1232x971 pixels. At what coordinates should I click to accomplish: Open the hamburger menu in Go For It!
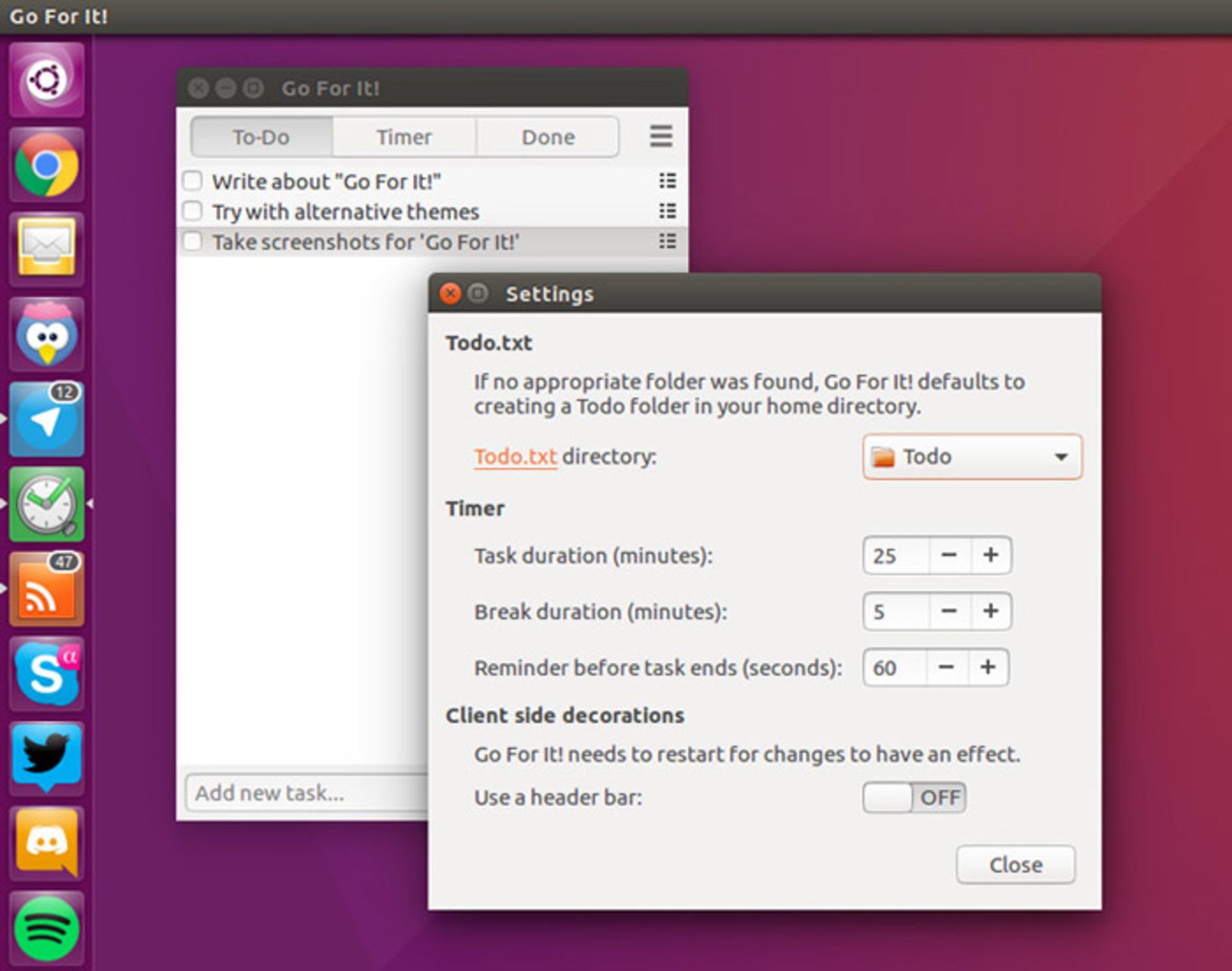[661, 137]
